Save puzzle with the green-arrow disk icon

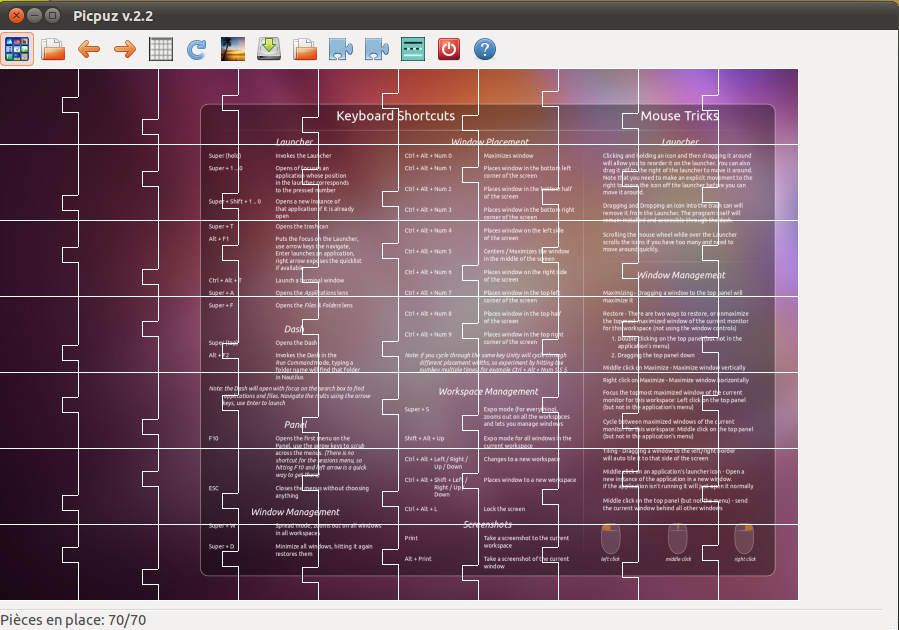click(268, 49)
